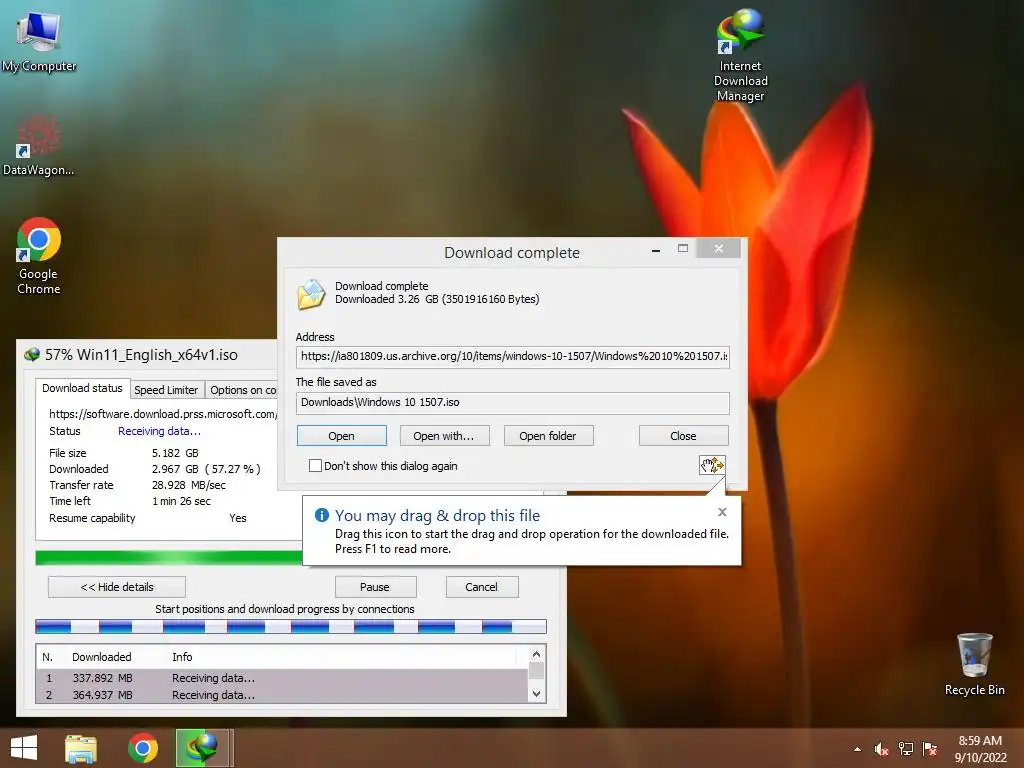This screenshot has width=1024, height=768.
Task: Maximize the Download complete dialog
Action: click(682, 249)
